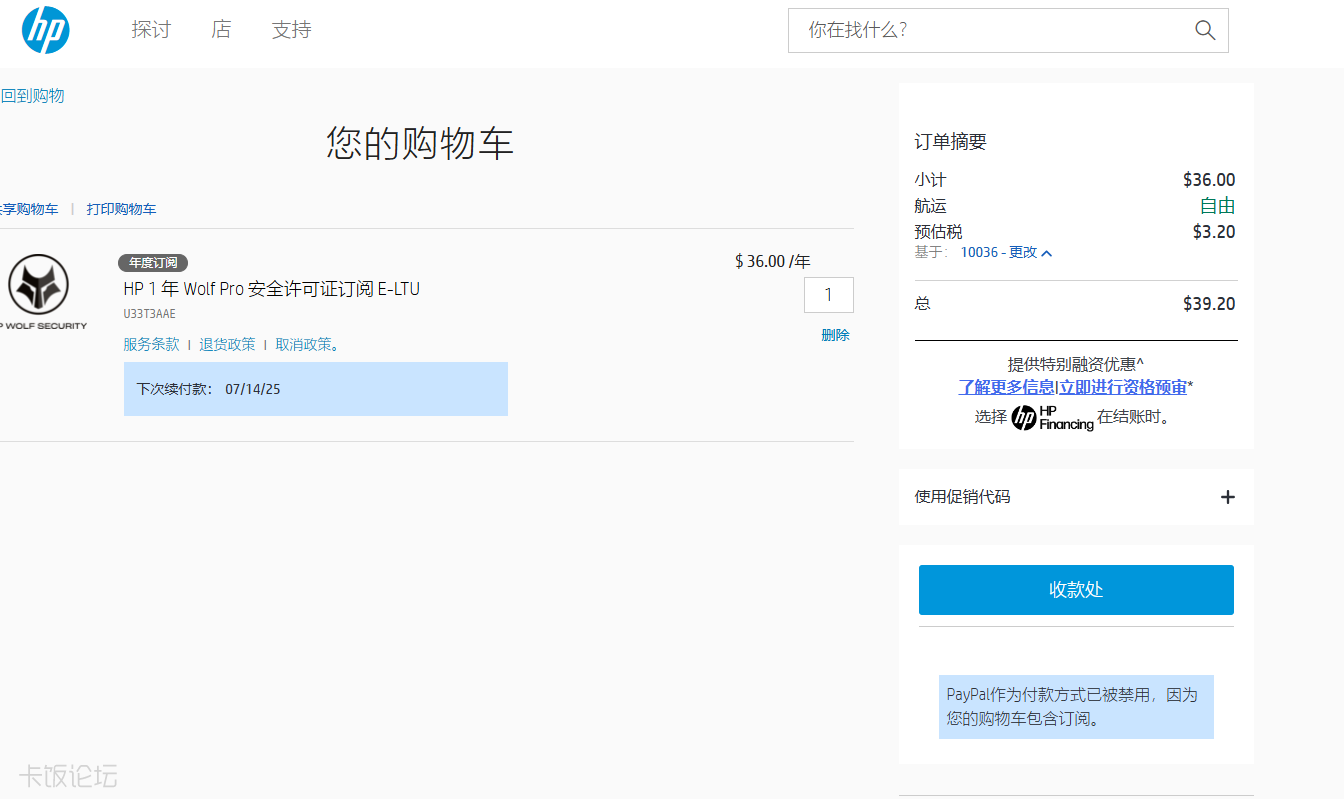The image size is (1344, 799).
Task: Click the 了解更多信息 financing link
Action: pos(1006,387)
